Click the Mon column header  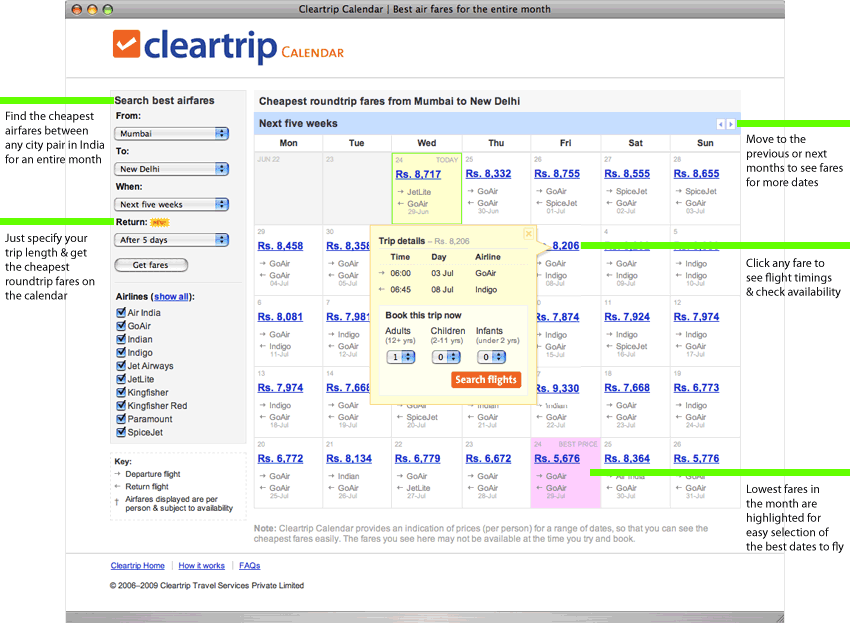tap(288, 143)
